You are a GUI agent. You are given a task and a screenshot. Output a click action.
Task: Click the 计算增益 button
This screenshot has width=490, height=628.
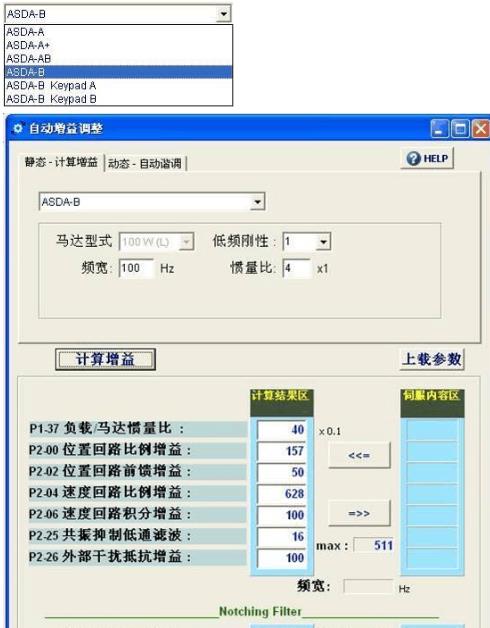pyautogui.click(x=105, y=359)
